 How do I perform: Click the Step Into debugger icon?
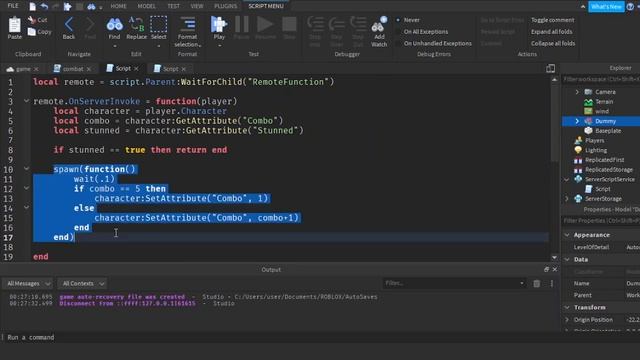[x=315, y=24]
